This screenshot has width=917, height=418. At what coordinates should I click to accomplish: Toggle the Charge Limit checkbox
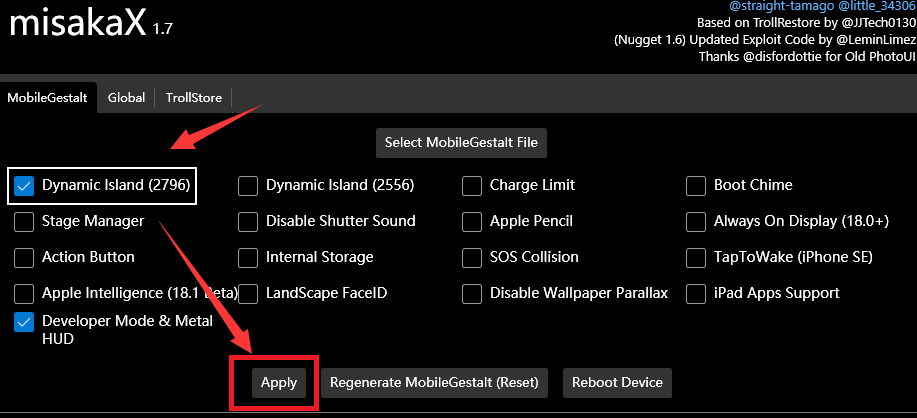click(x=473, y=185)
